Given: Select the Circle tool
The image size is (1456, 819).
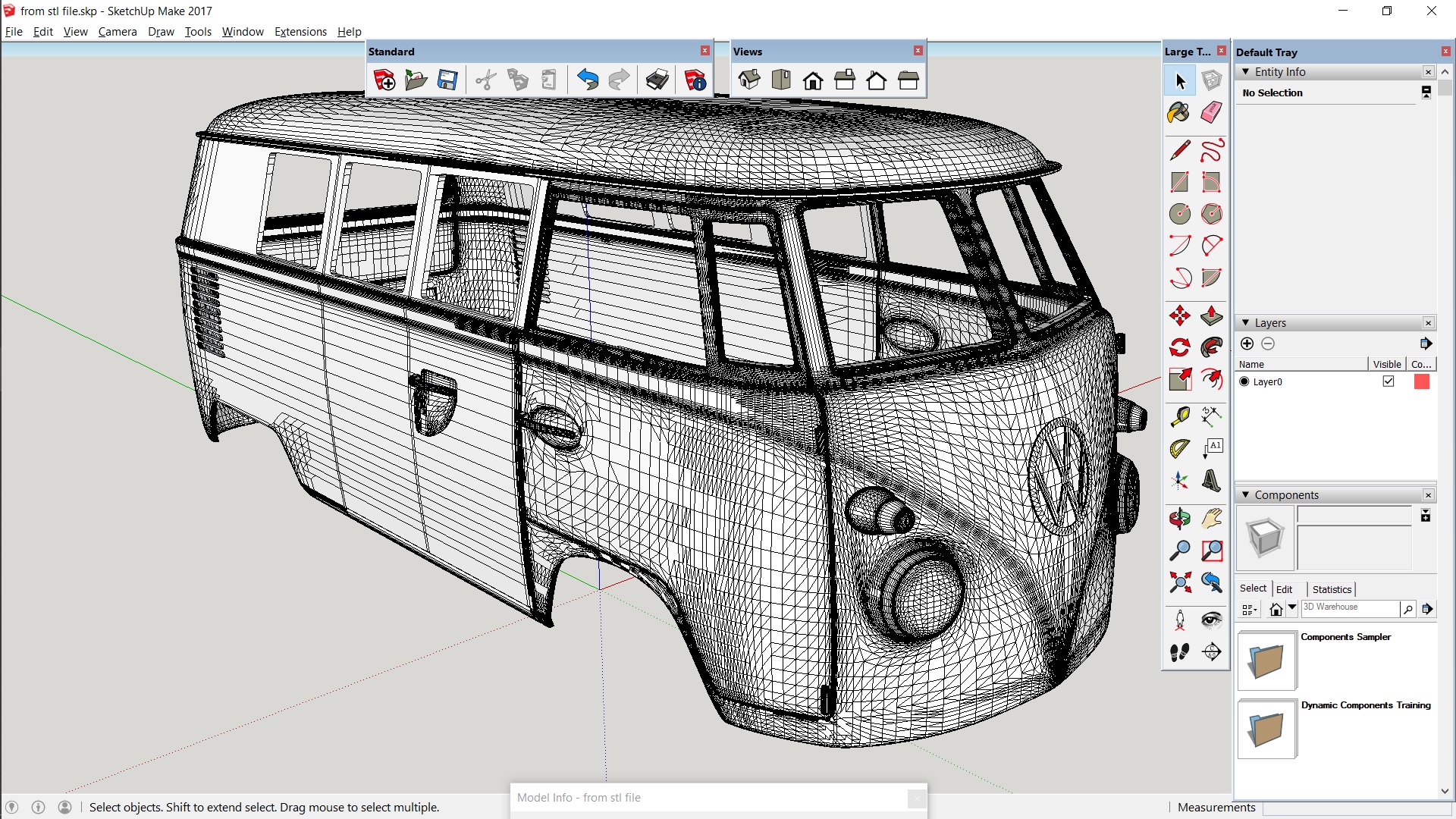Looking at the screenshot, I should point(1179,214).
